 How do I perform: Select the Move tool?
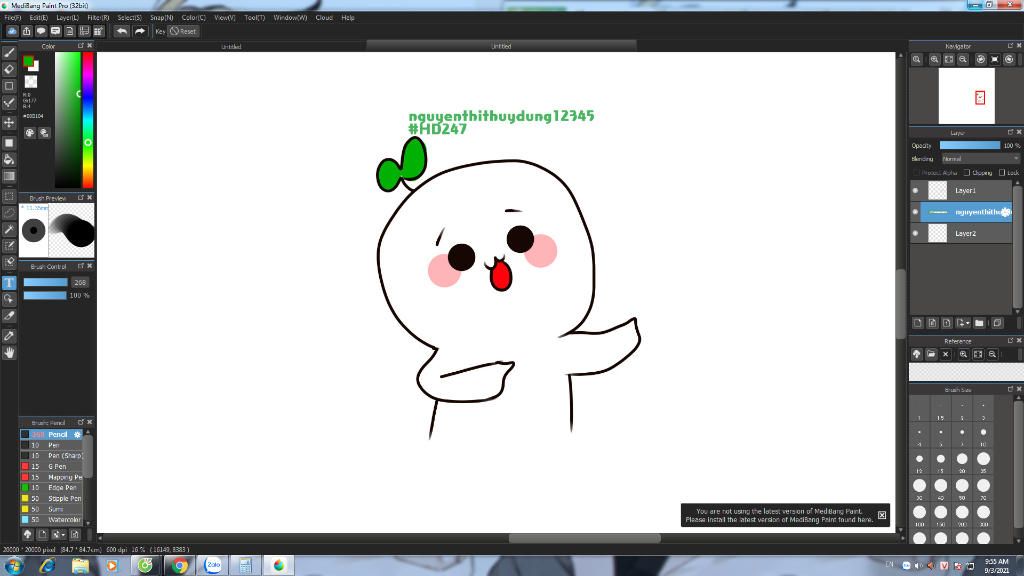point(9,123)
